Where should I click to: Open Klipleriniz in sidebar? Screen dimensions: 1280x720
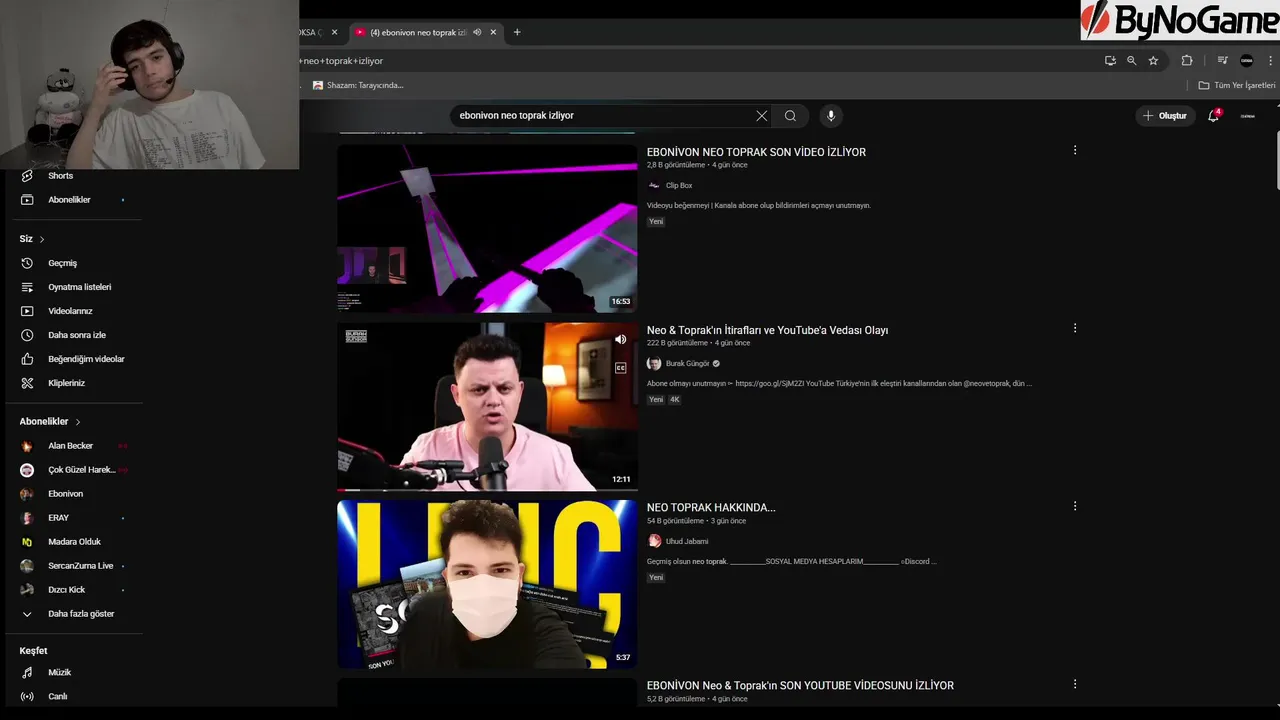point(66,383)
